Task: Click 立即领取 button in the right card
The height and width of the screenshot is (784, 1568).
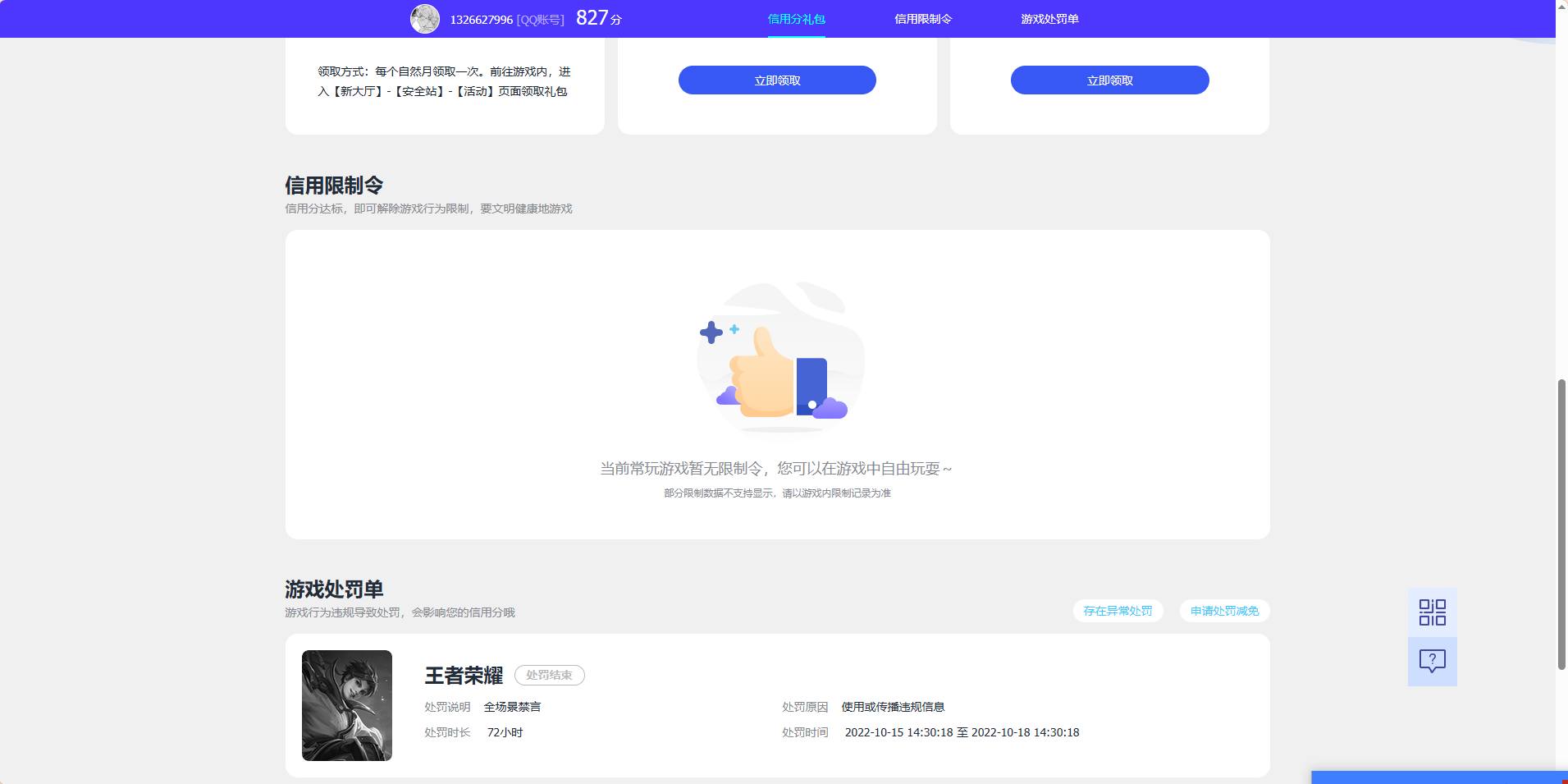Action: (x=1109, y=80)
